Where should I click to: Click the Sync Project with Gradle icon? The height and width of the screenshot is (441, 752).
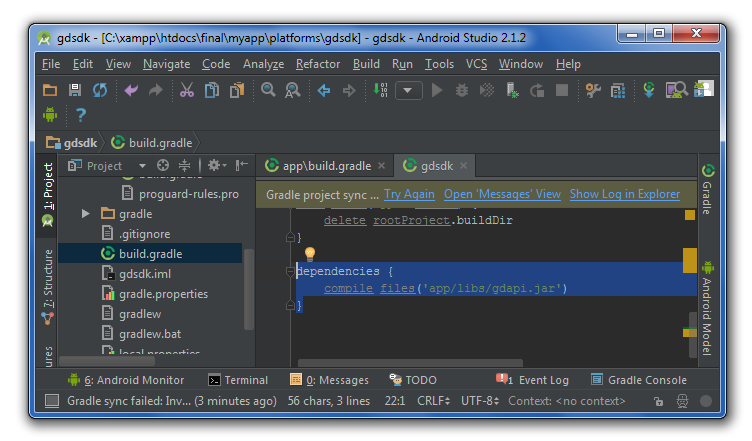point(649,90)
